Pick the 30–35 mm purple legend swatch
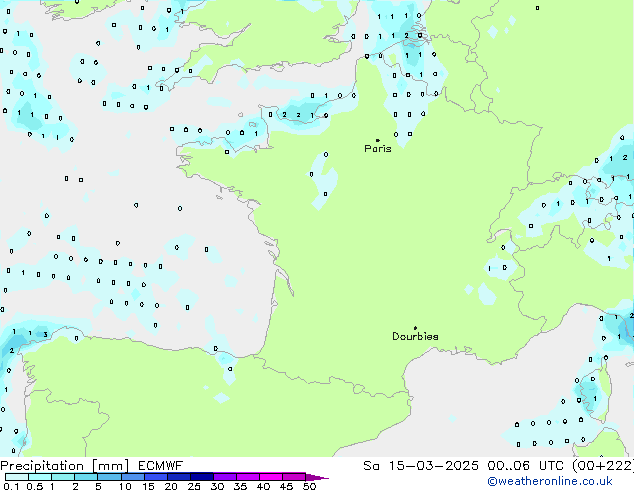The width and height of the screenshot is (634, 490). pyautogui.click(x=225, y=477)
